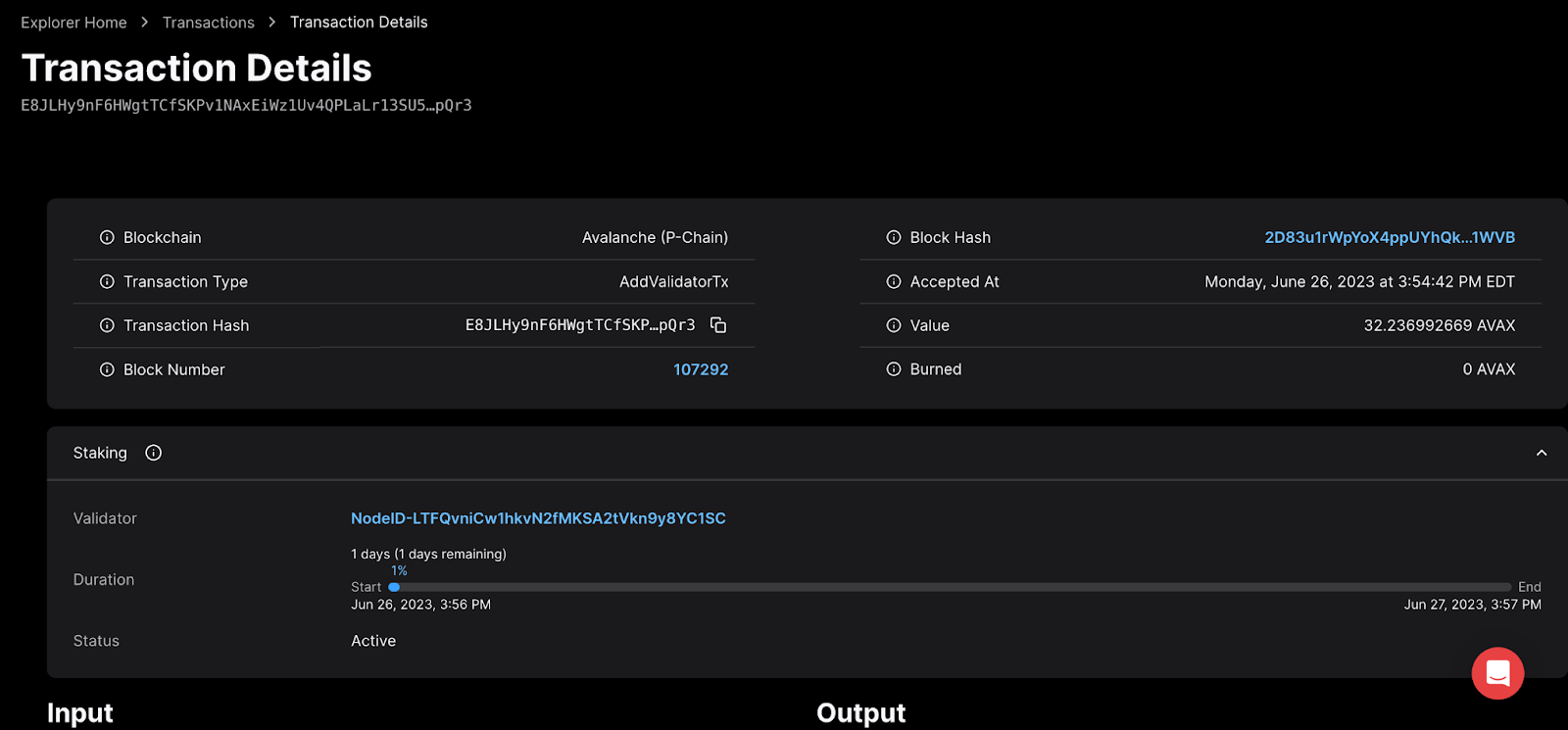Click the '1 days (1 days remaining)' text
1568x730 pixels.
click(428, 554)
